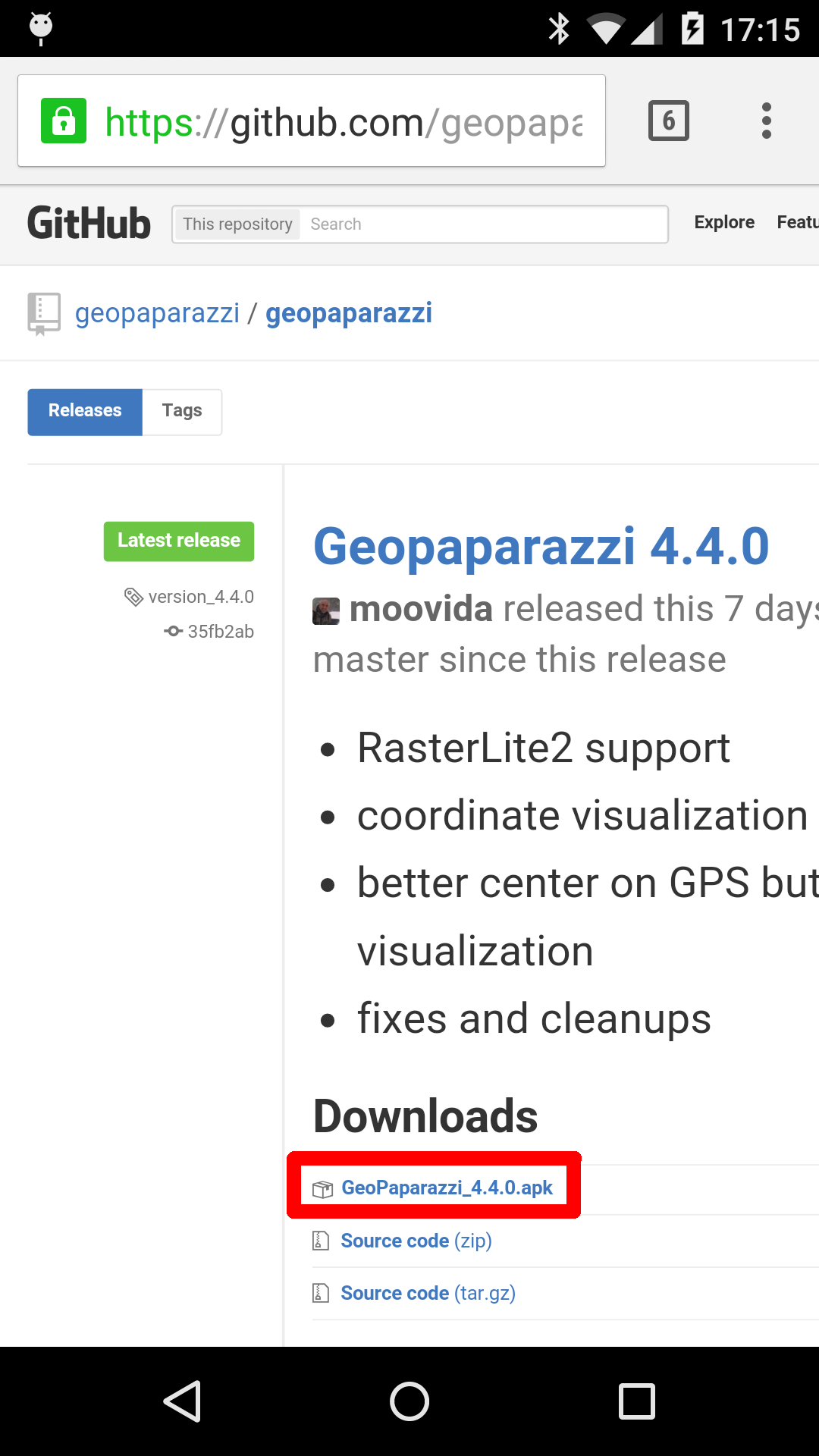Tap the commit icon beside 35fb2ab
Image resolution: width=819 pixels, height=1456 pixels.
(x=174, y=631)
